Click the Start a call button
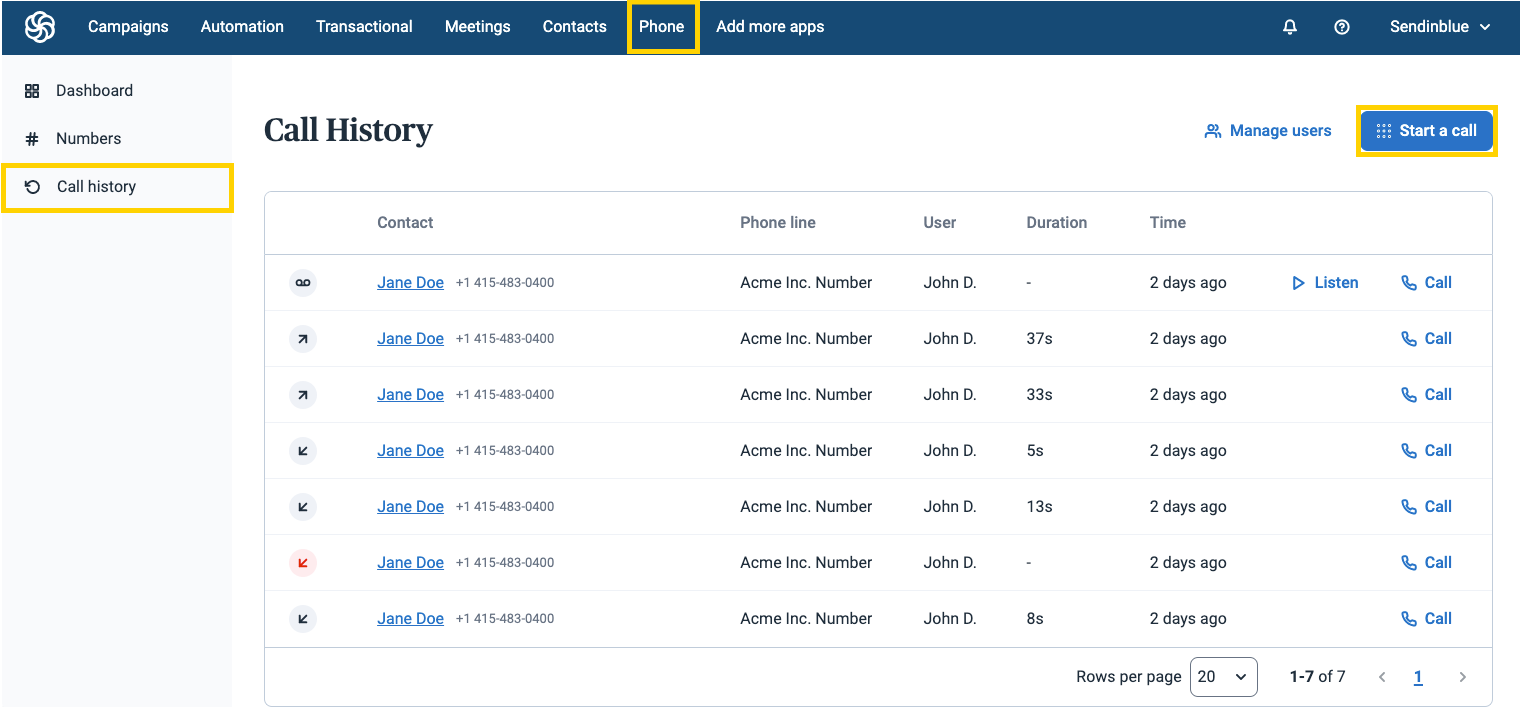1520x707 pixels. (1426, 131)
